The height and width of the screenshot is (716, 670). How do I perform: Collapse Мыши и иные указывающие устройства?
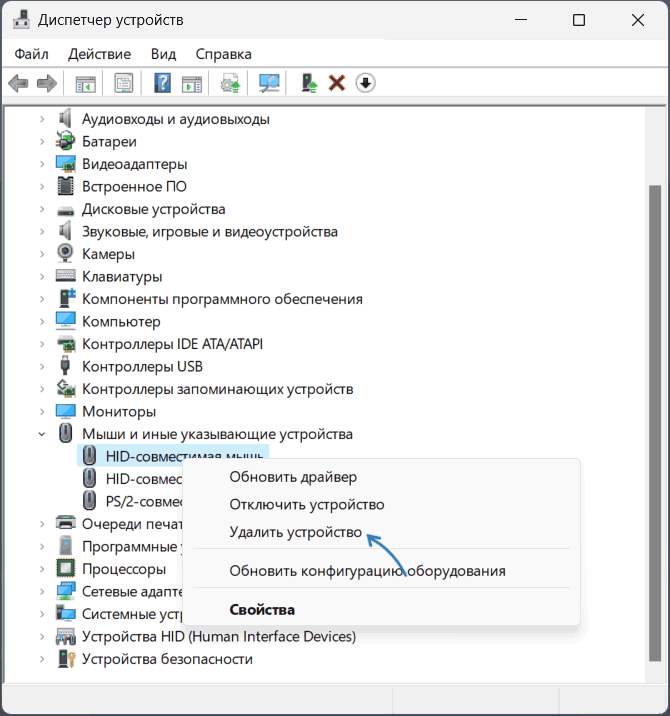tap(42, 434)
